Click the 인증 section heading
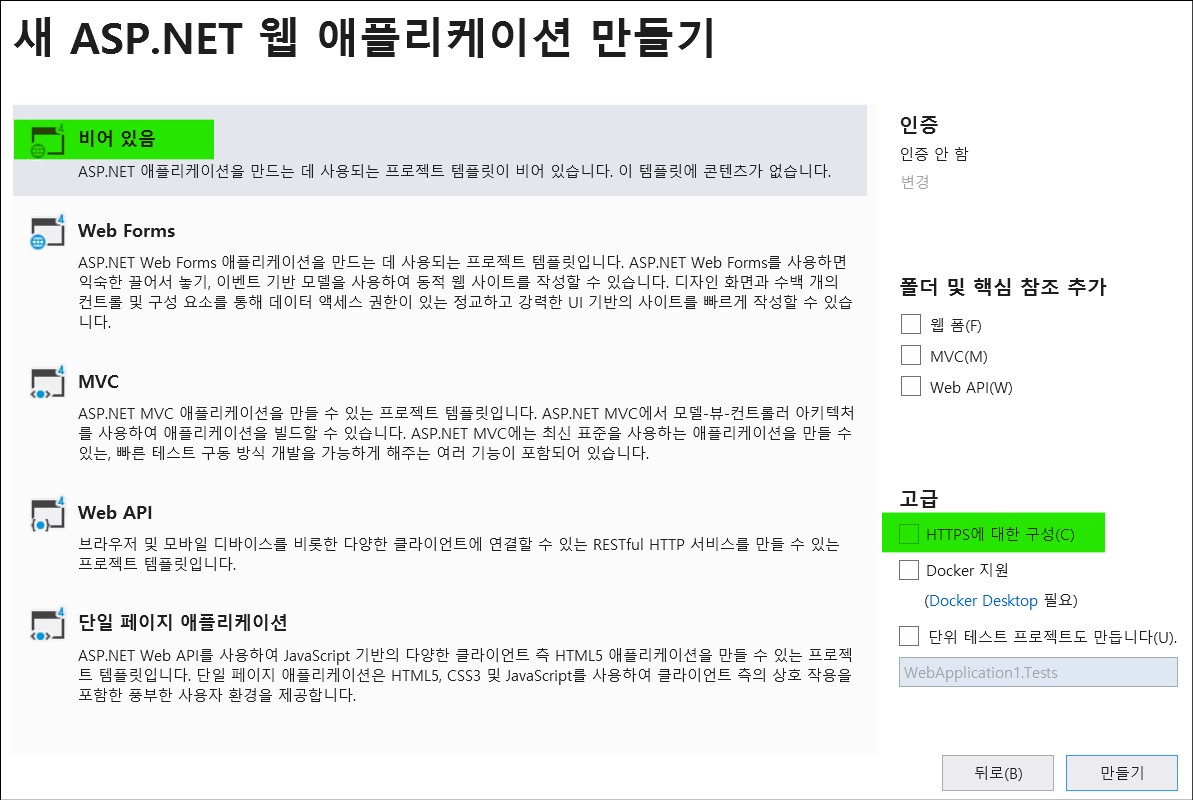 [x=919, y=124]
